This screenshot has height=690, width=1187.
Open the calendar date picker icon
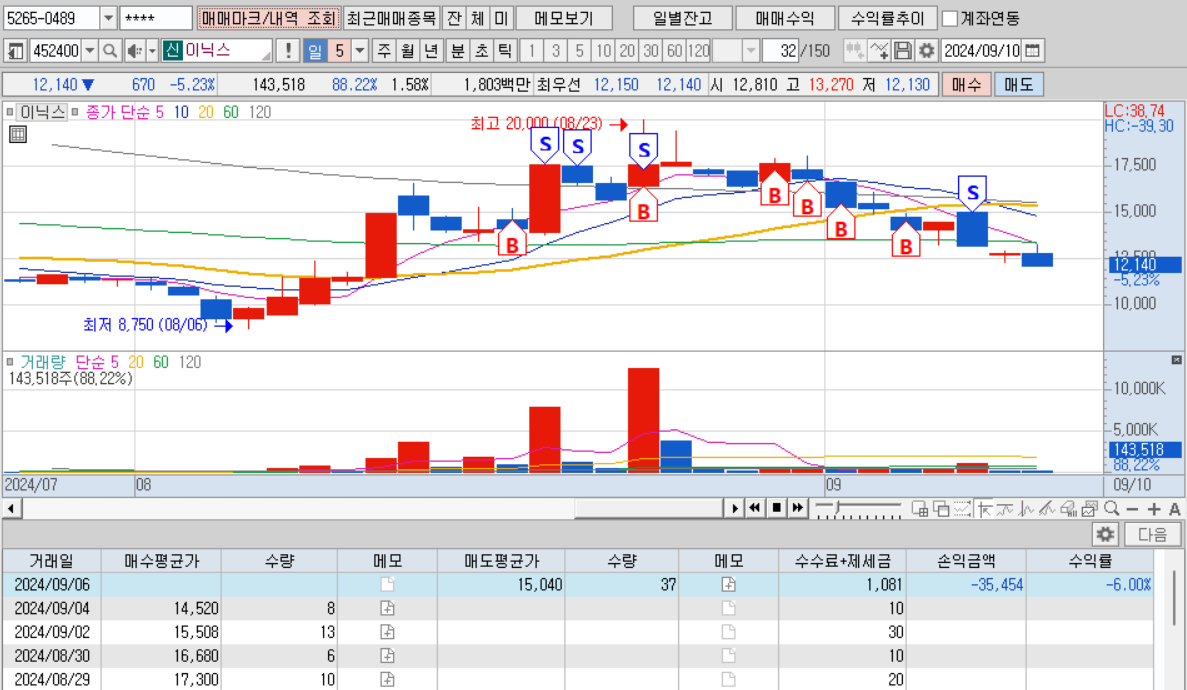coord(1033,51)
